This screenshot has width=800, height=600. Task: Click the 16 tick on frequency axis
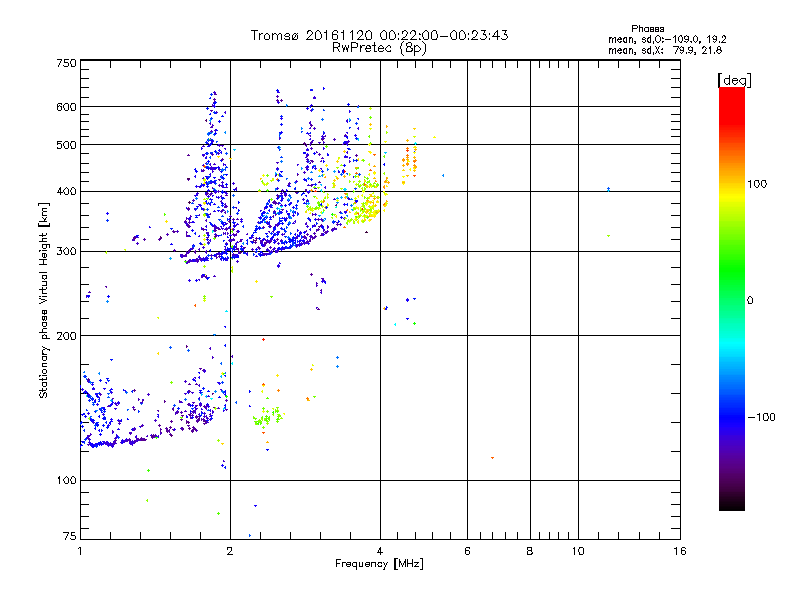[x=678, y=551]
